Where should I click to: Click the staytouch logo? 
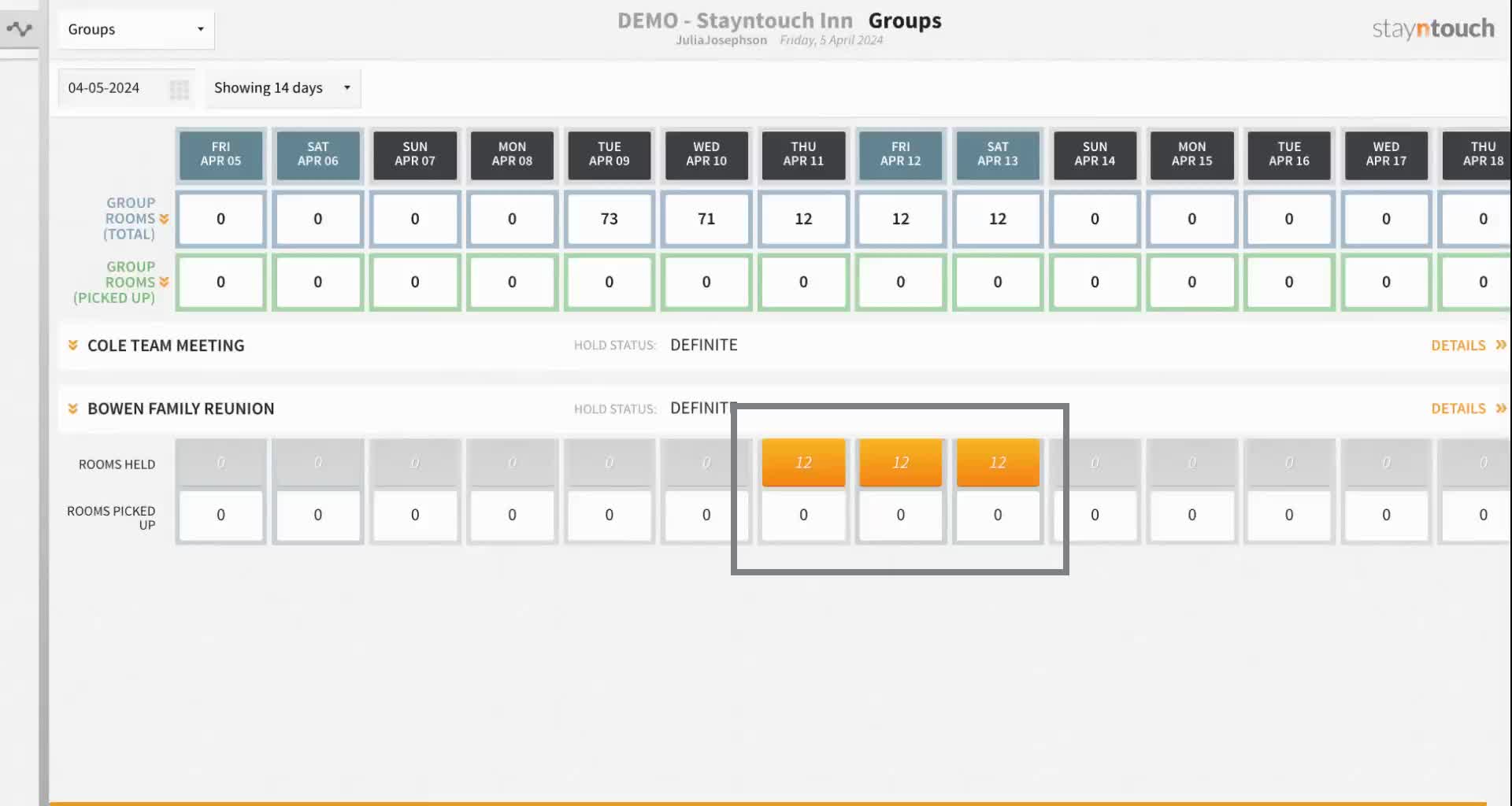click(x=1433, y=29)
